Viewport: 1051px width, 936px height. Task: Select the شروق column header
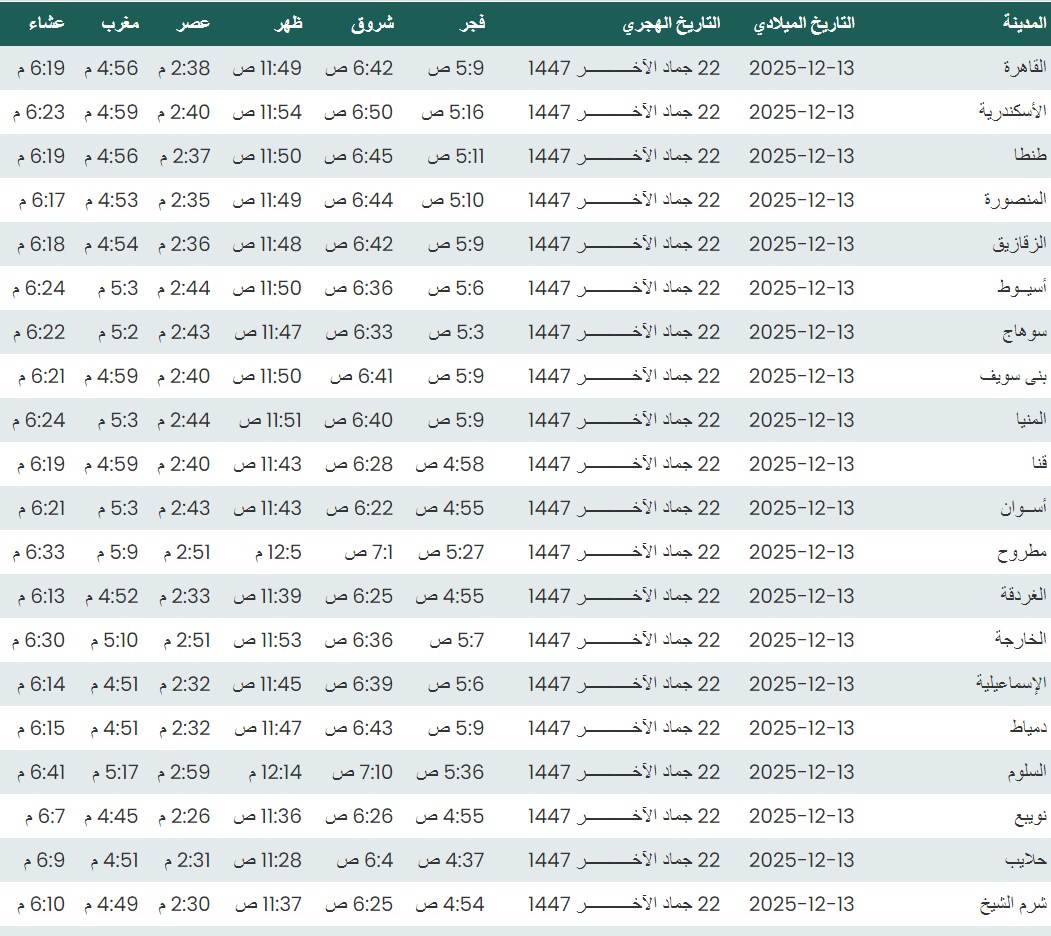[373, 24]
